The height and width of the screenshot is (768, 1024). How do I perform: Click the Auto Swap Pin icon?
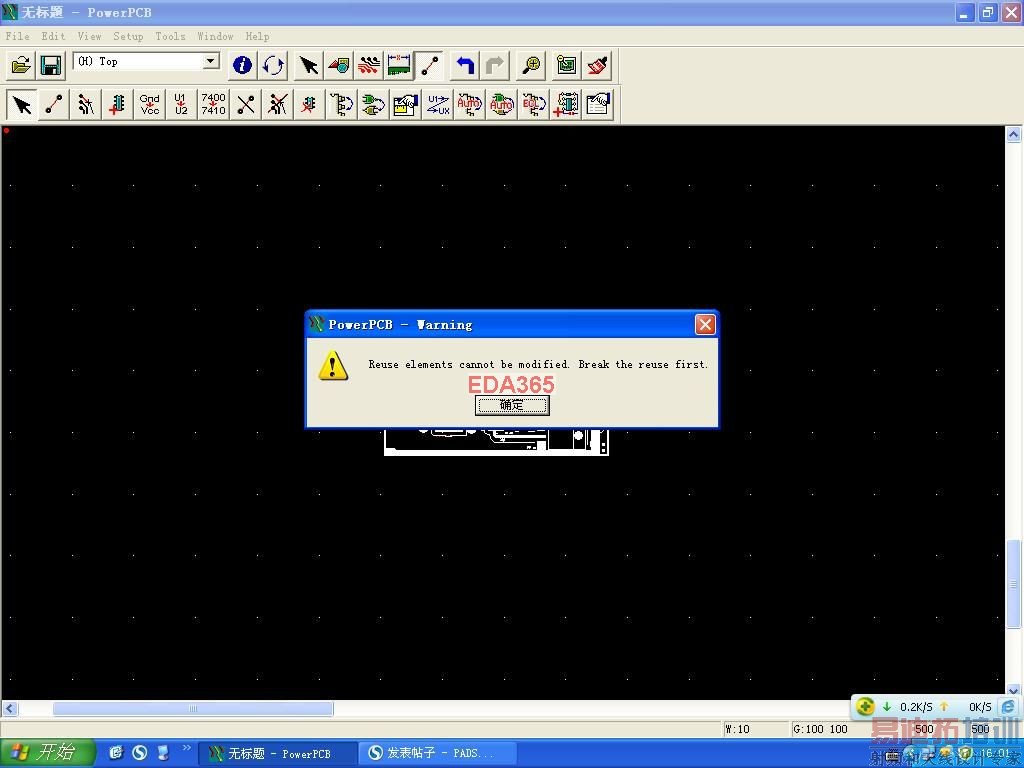(x=469, y=104)
